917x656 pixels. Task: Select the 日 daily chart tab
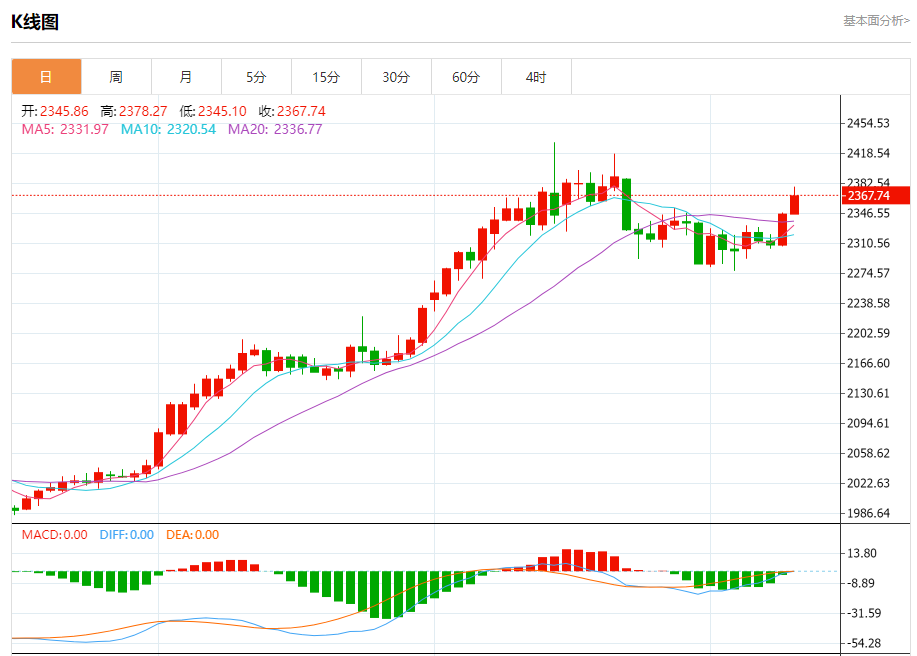pos(46,77)
